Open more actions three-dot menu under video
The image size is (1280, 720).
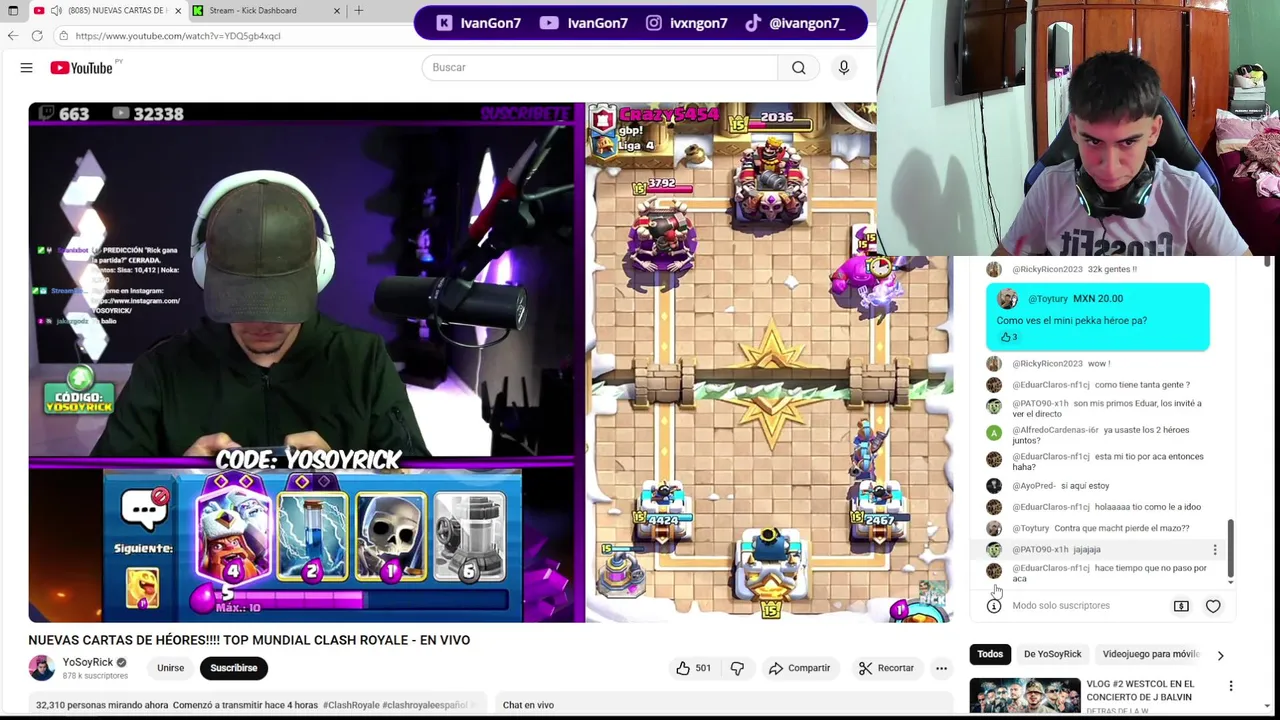point(941,668)
